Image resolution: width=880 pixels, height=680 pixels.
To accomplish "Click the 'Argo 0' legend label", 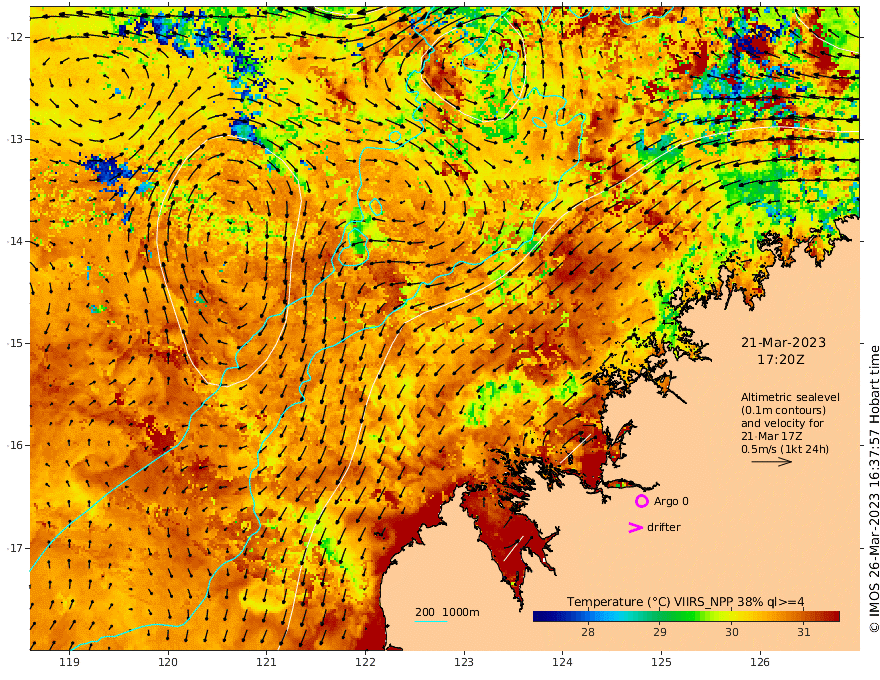I will (671, 501).
